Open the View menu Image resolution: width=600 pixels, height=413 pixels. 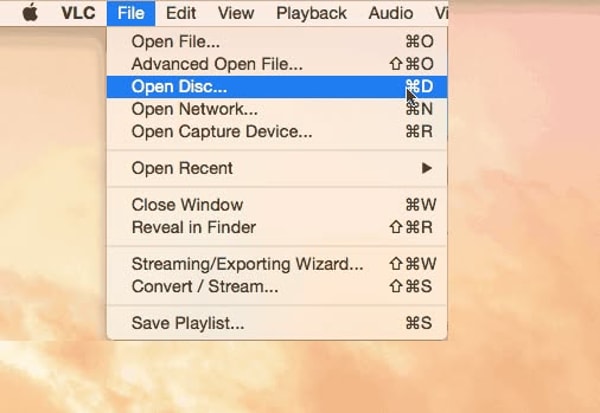pyautogui.click(x=236, y=13)
